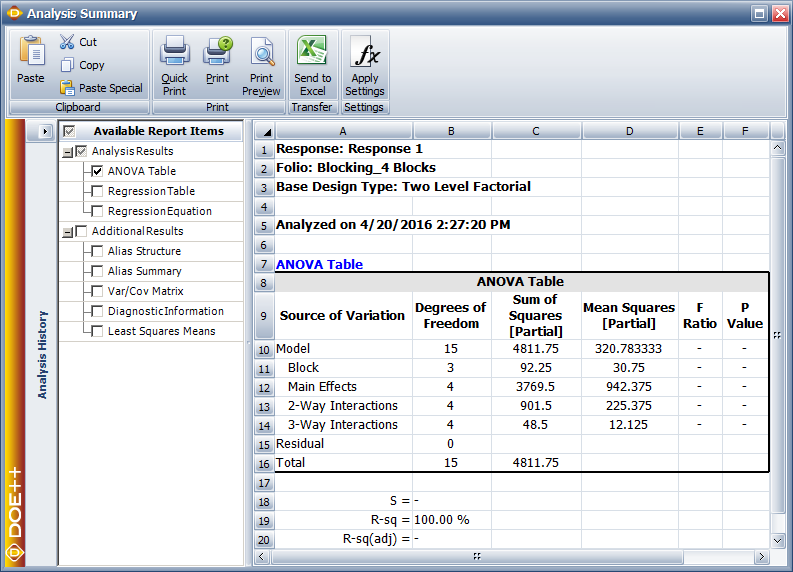Click the Cut scissors icon

coord(67,42)
